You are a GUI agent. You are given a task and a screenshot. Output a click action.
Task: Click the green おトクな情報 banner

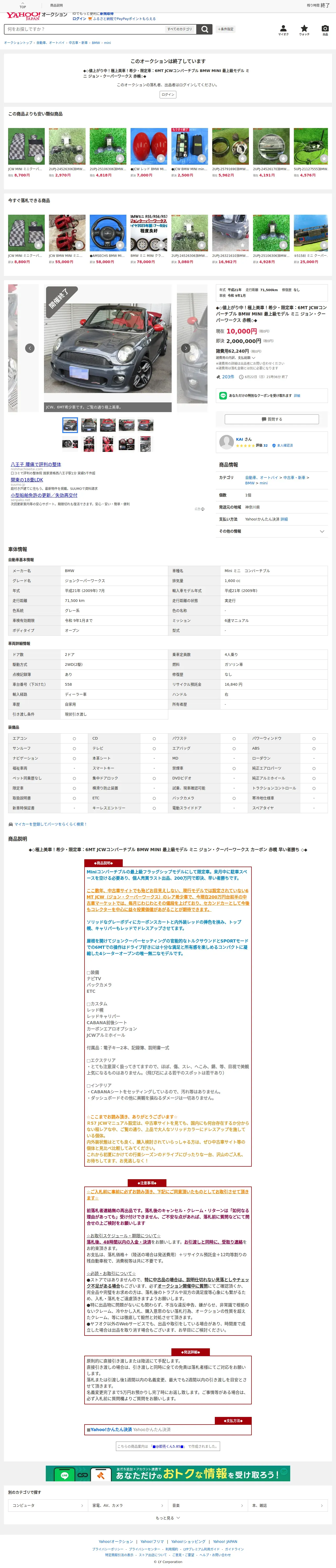click(x=168, y=1474)
